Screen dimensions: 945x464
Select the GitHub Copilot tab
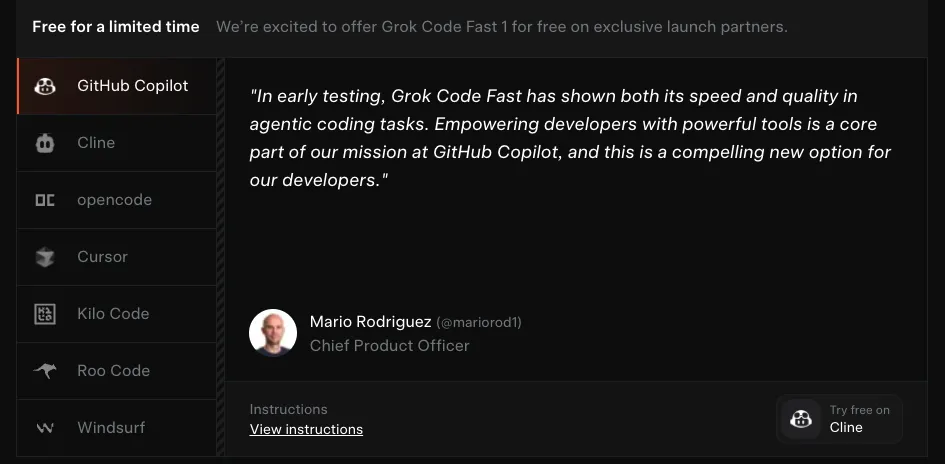(x=132, y=86)
